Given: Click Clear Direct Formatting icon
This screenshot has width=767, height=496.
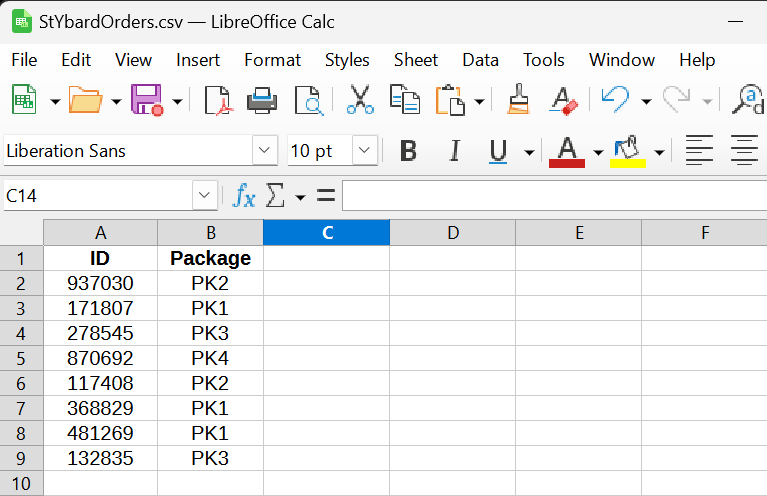Looking at the screenshot, I should 563,101.
